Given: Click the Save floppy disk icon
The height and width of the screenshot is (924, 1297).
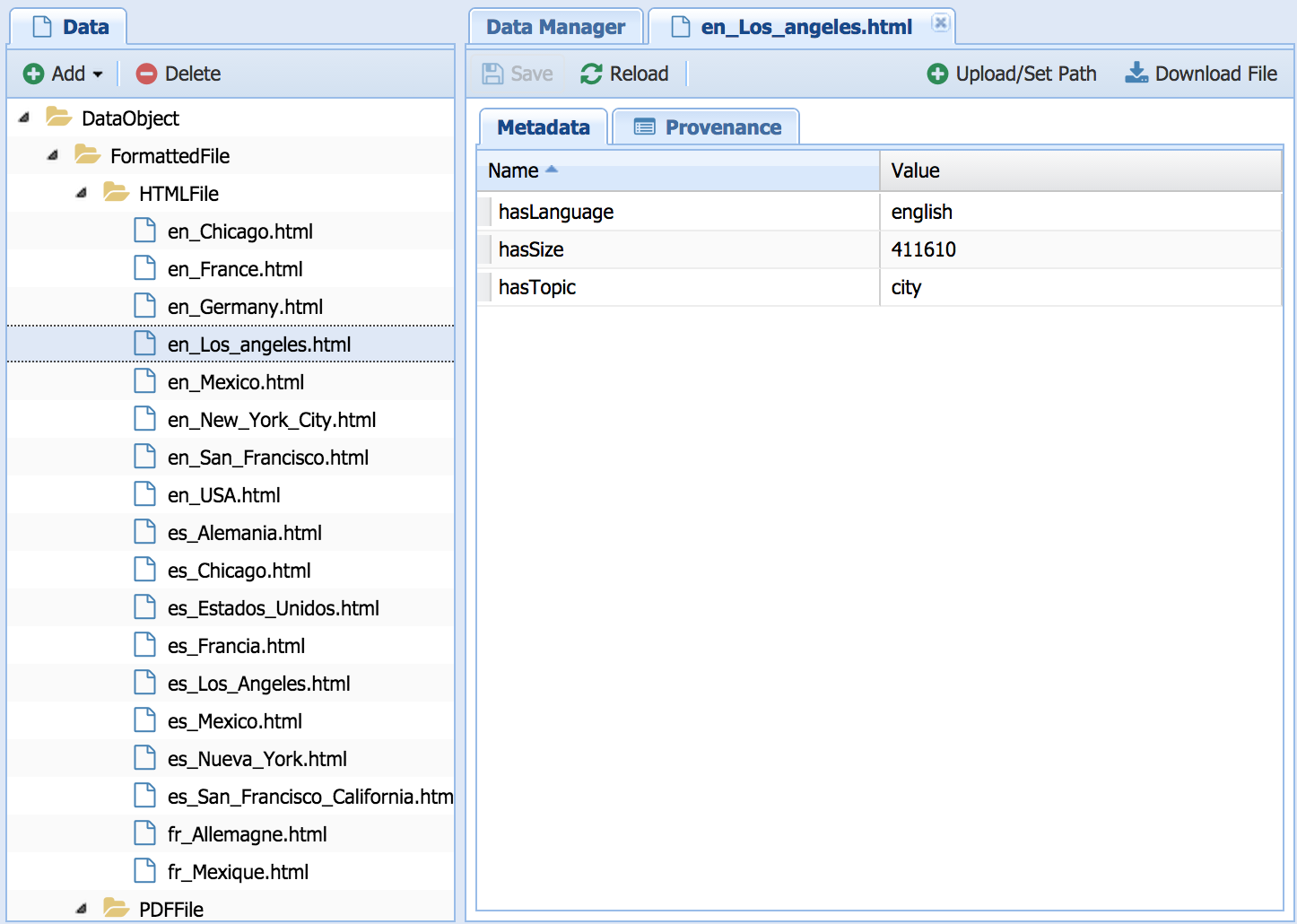Looking at the screenshot, I should point(492,74).
